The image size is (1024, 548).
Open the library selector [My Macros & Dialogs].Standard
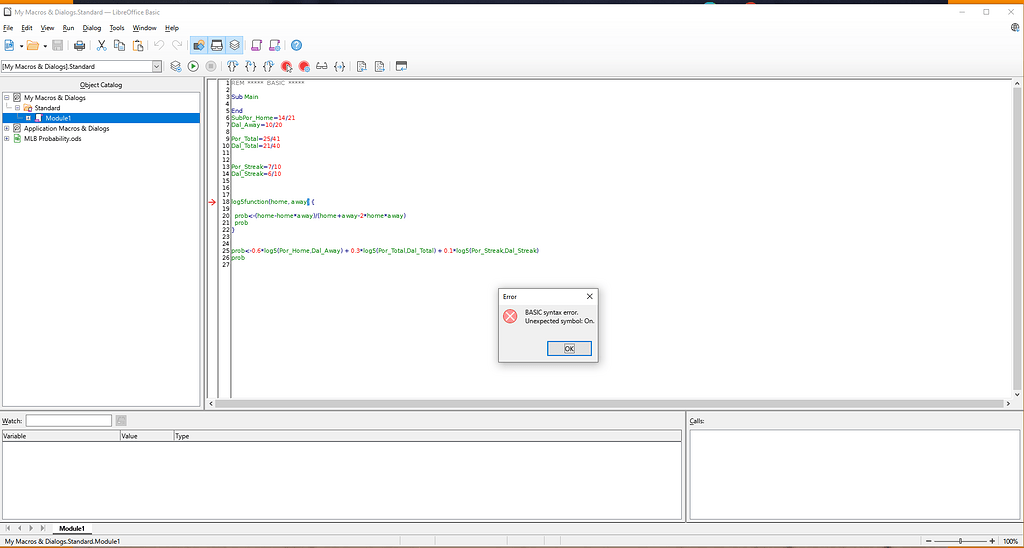coord(82,66)
